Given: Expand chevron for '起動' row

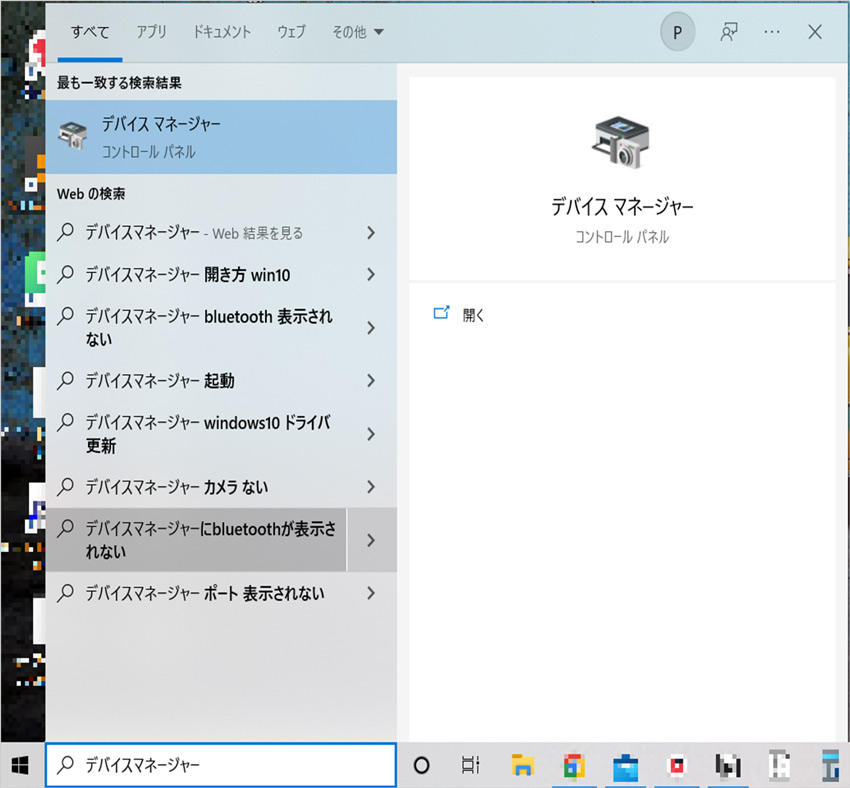Looking at the screenshot, I should pyautogui.click(x=371, y=380).
